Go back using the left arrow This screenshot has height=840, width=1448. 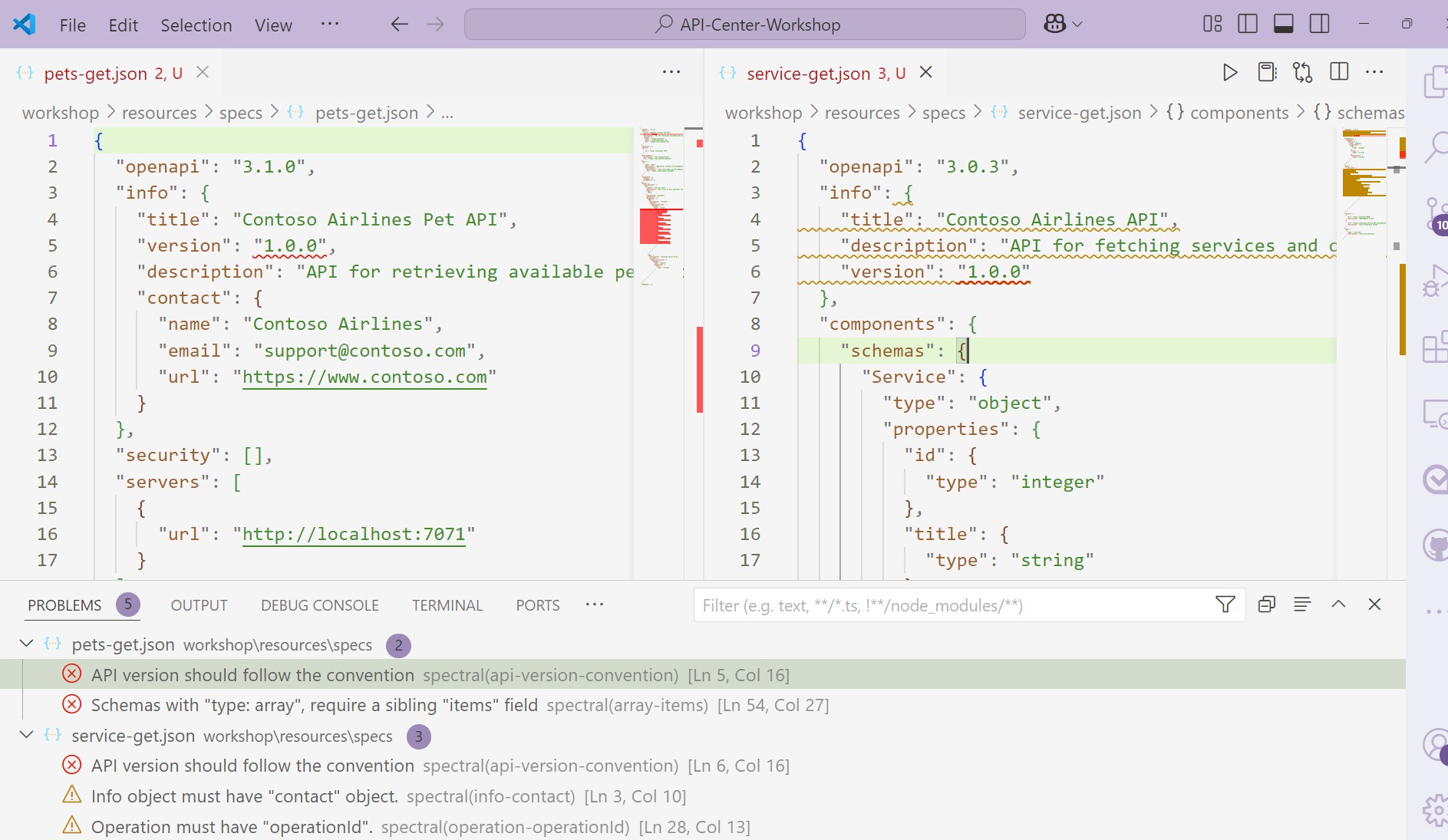399,25
